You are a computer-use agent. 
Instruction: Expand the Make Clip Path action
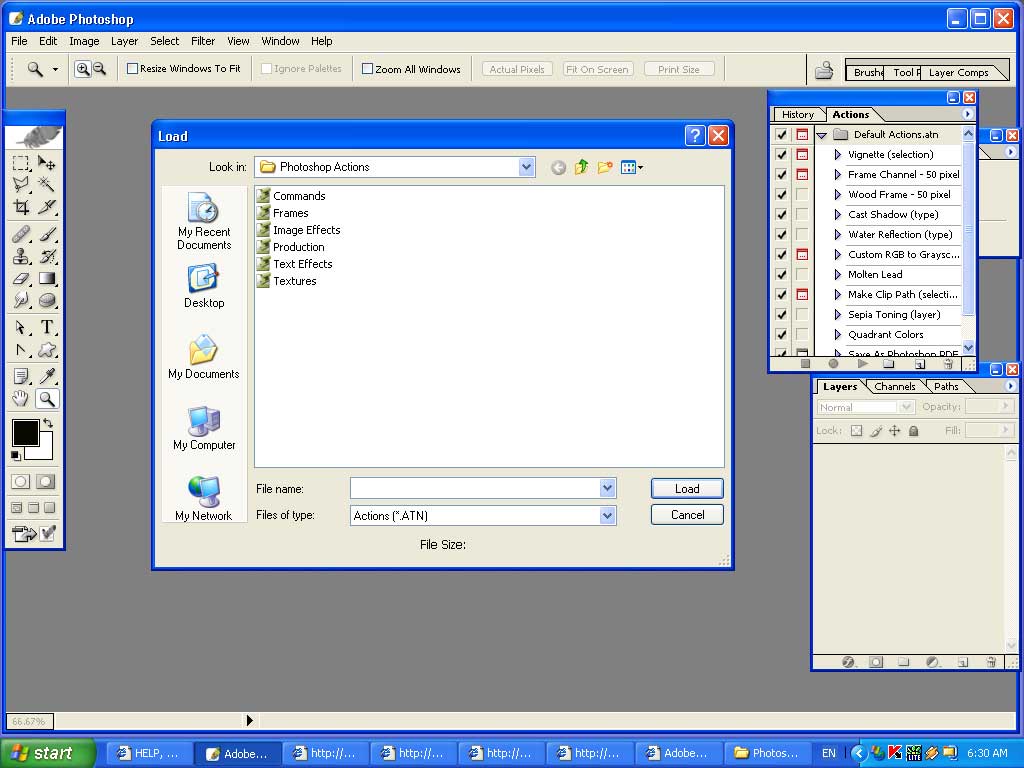click(838, 295)
